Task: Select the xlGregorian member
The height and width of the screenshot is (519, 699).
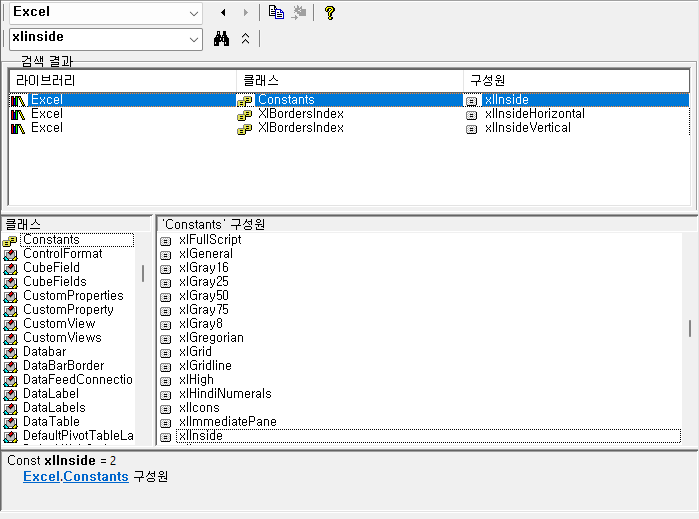Action: pyautogui.click(x=211, y=338)
